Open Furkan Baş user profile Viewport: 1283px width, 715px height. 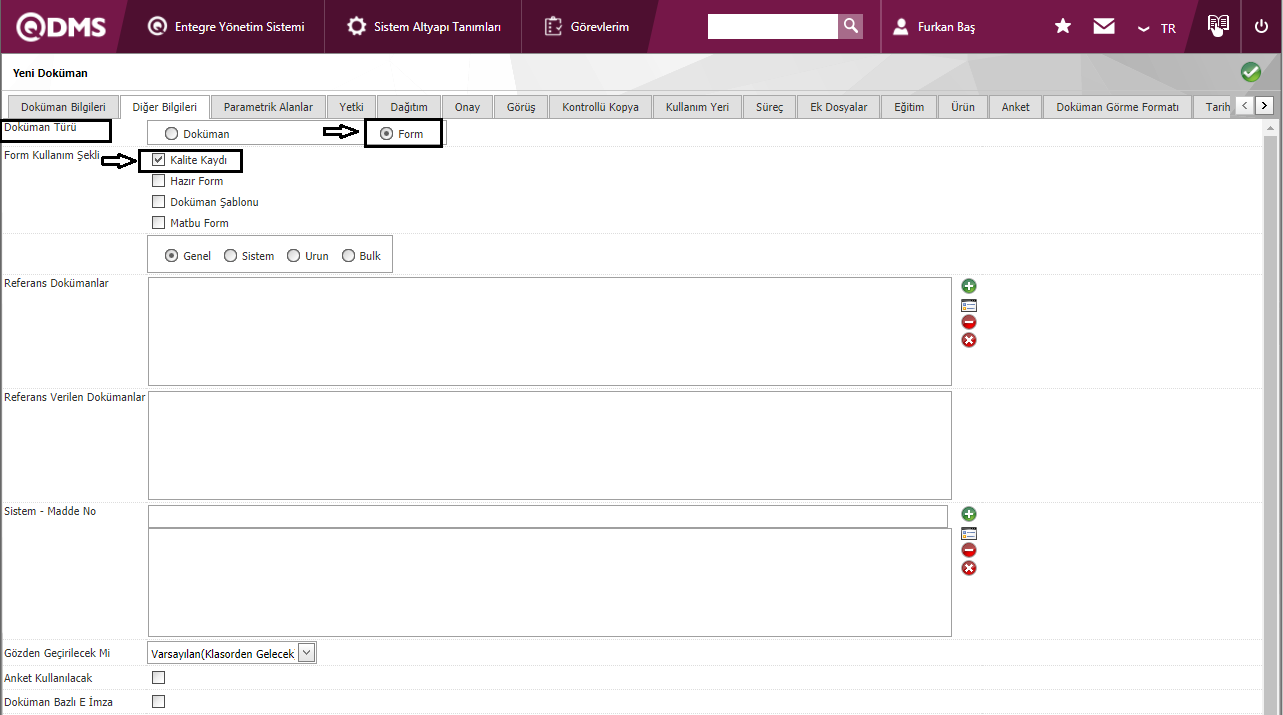[x=933, y=27]
